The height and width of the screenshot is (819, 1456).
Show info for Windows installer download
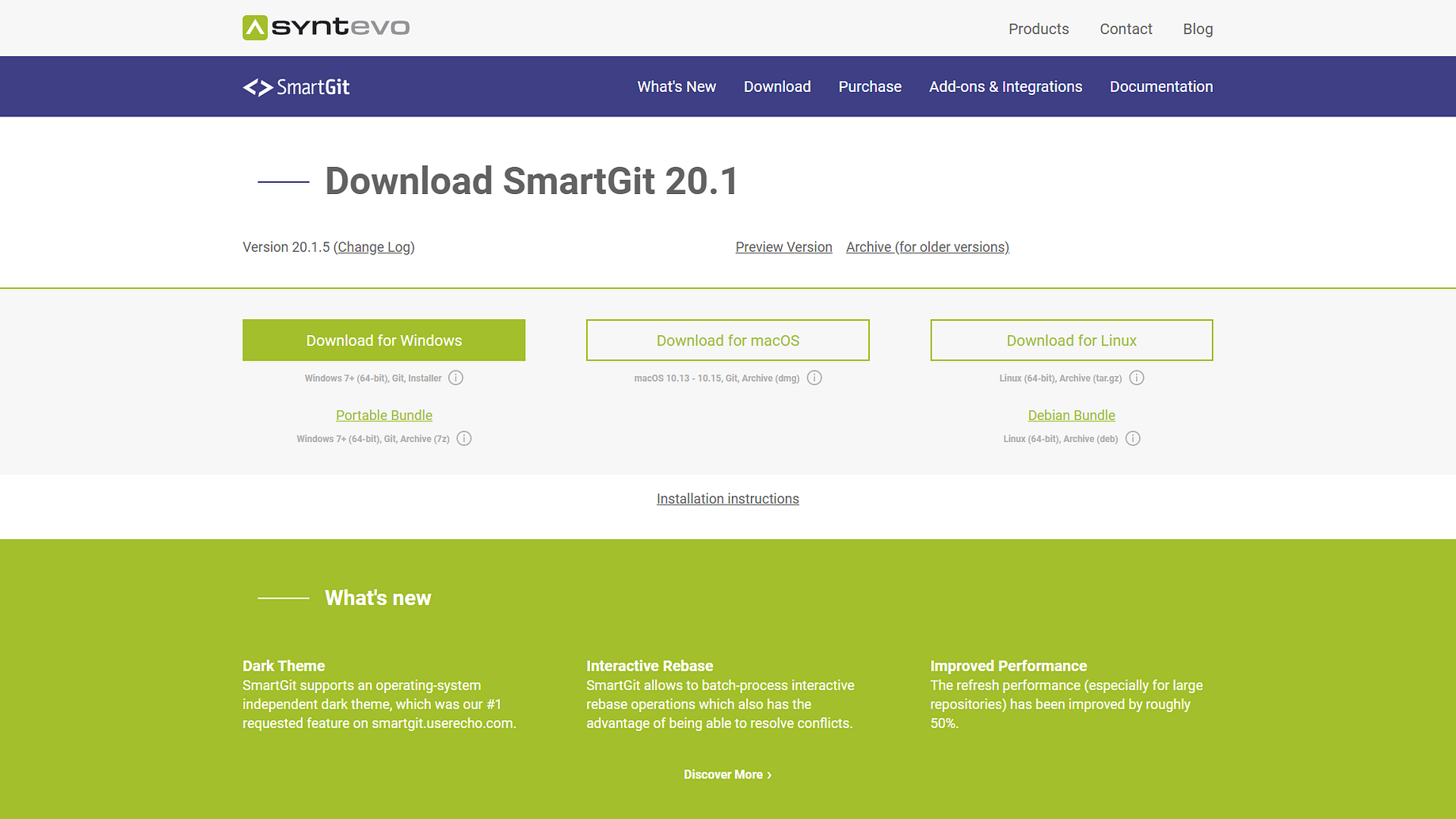point(455,378)
